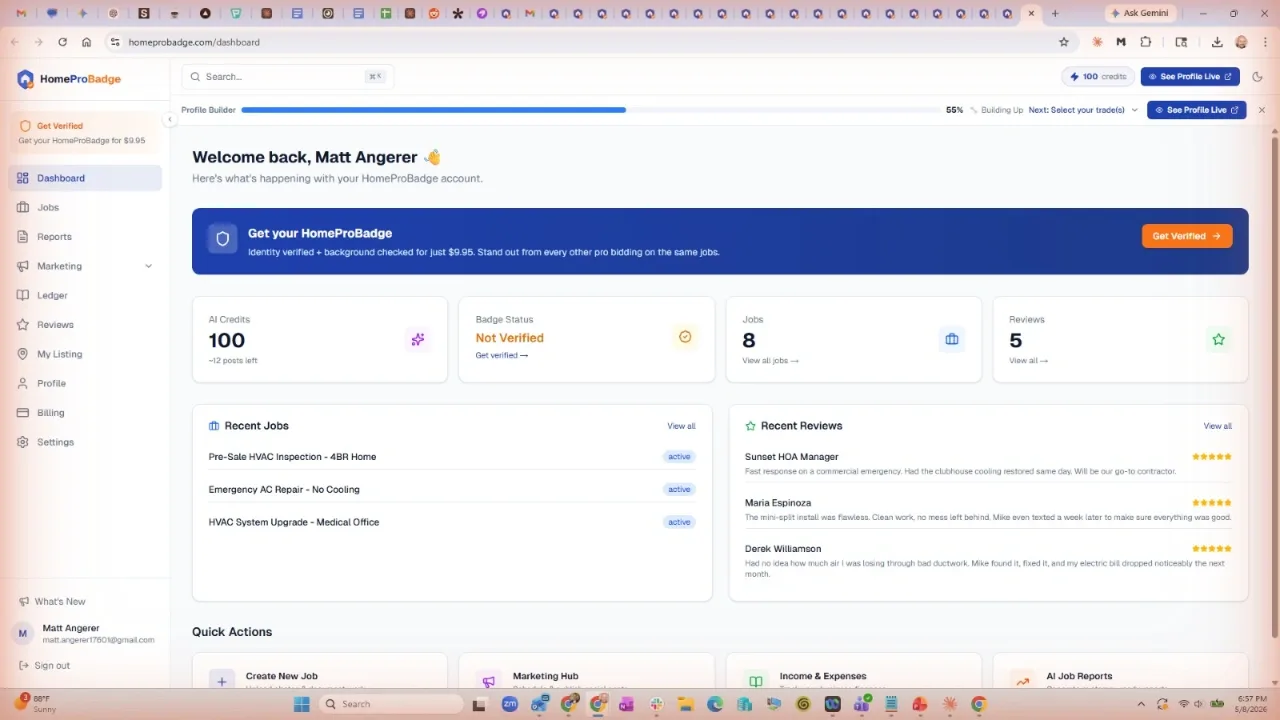Screen dimensions: 1280x720
Task: Open the browser extensions puzzle icon
Action: coord(1146,42)
